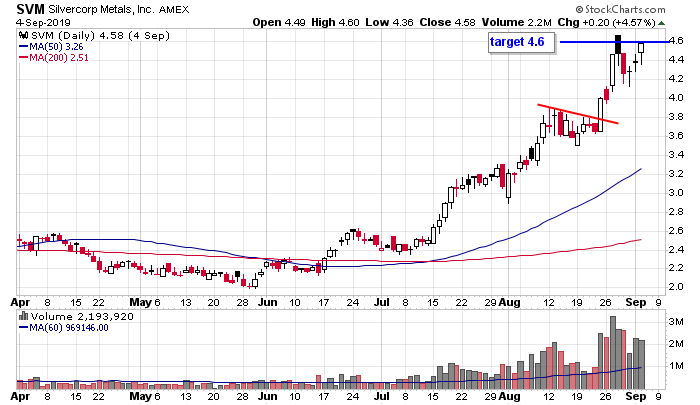Click the Open 4.49 value
Viewport: 700px width, 405px height.
coord(279,22)
